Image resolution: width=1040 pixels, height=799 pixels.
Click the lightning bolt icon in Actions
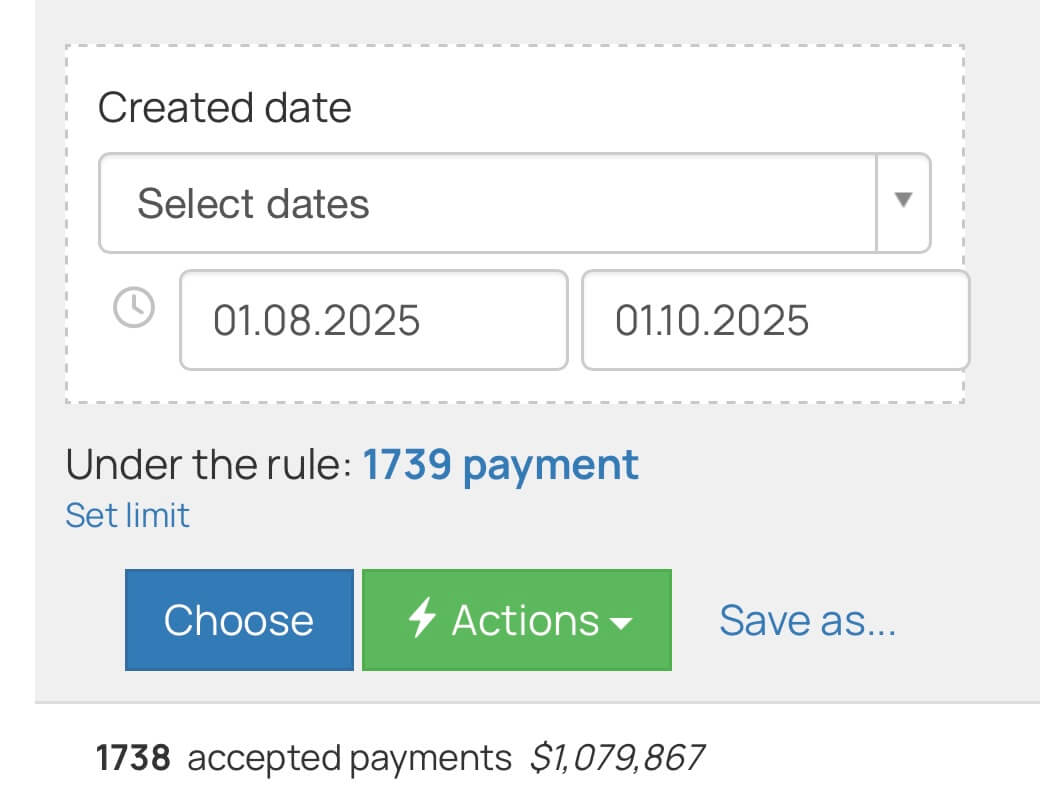(421, 617)
